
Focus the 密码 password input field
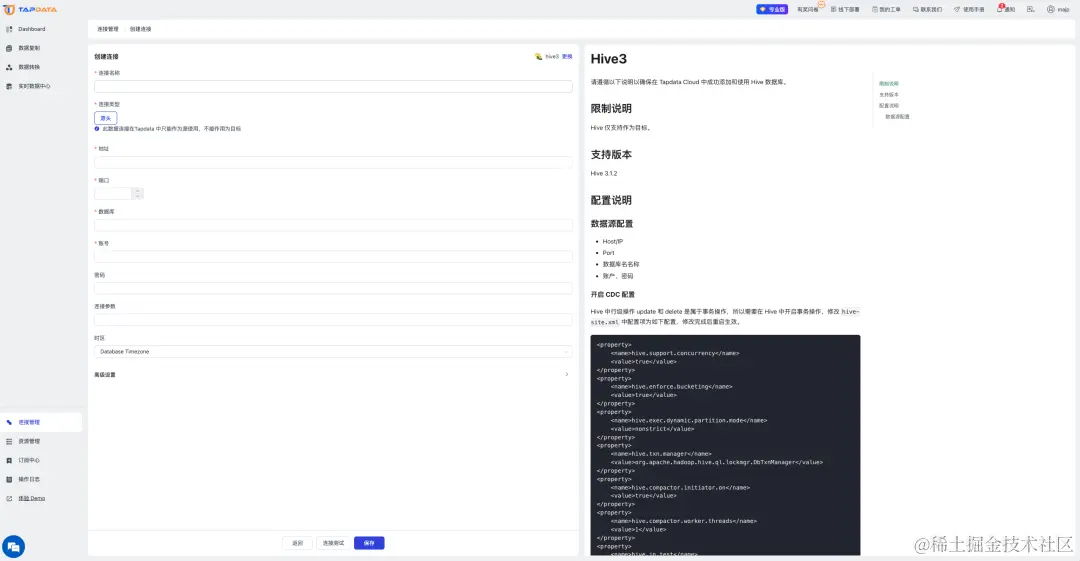coord(333,288)
